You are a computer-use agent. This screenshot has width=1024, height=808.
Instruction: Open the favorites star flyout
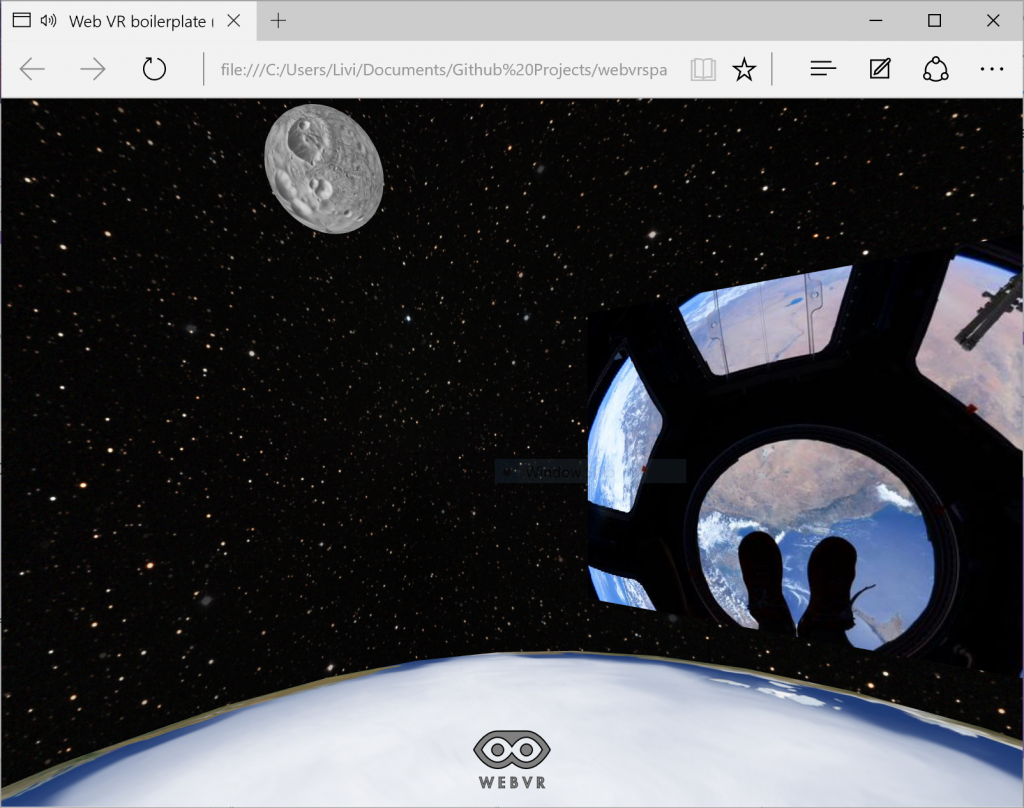pyautogui.click(x=745, y=68)
